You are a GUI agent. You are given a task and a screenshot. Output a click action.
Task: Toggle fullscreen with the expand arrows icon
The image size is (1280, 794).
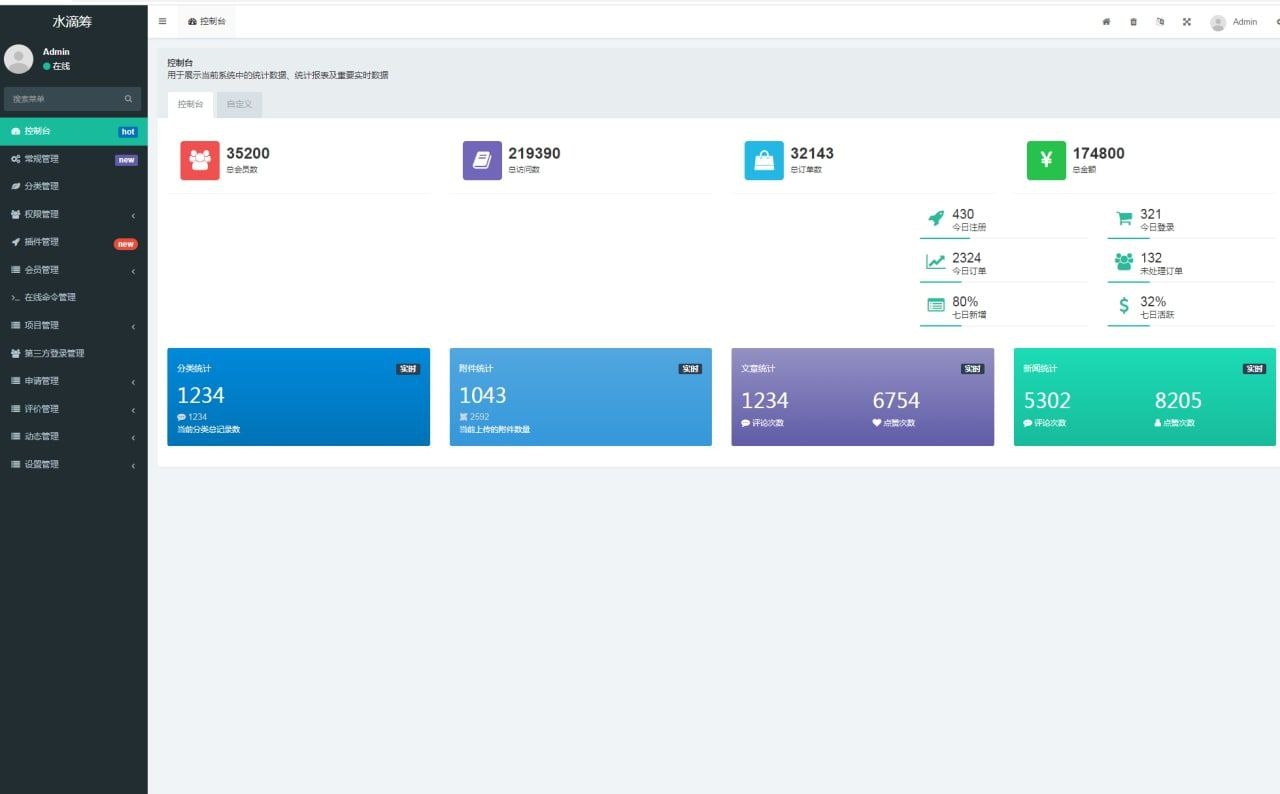coord(1187,22)
